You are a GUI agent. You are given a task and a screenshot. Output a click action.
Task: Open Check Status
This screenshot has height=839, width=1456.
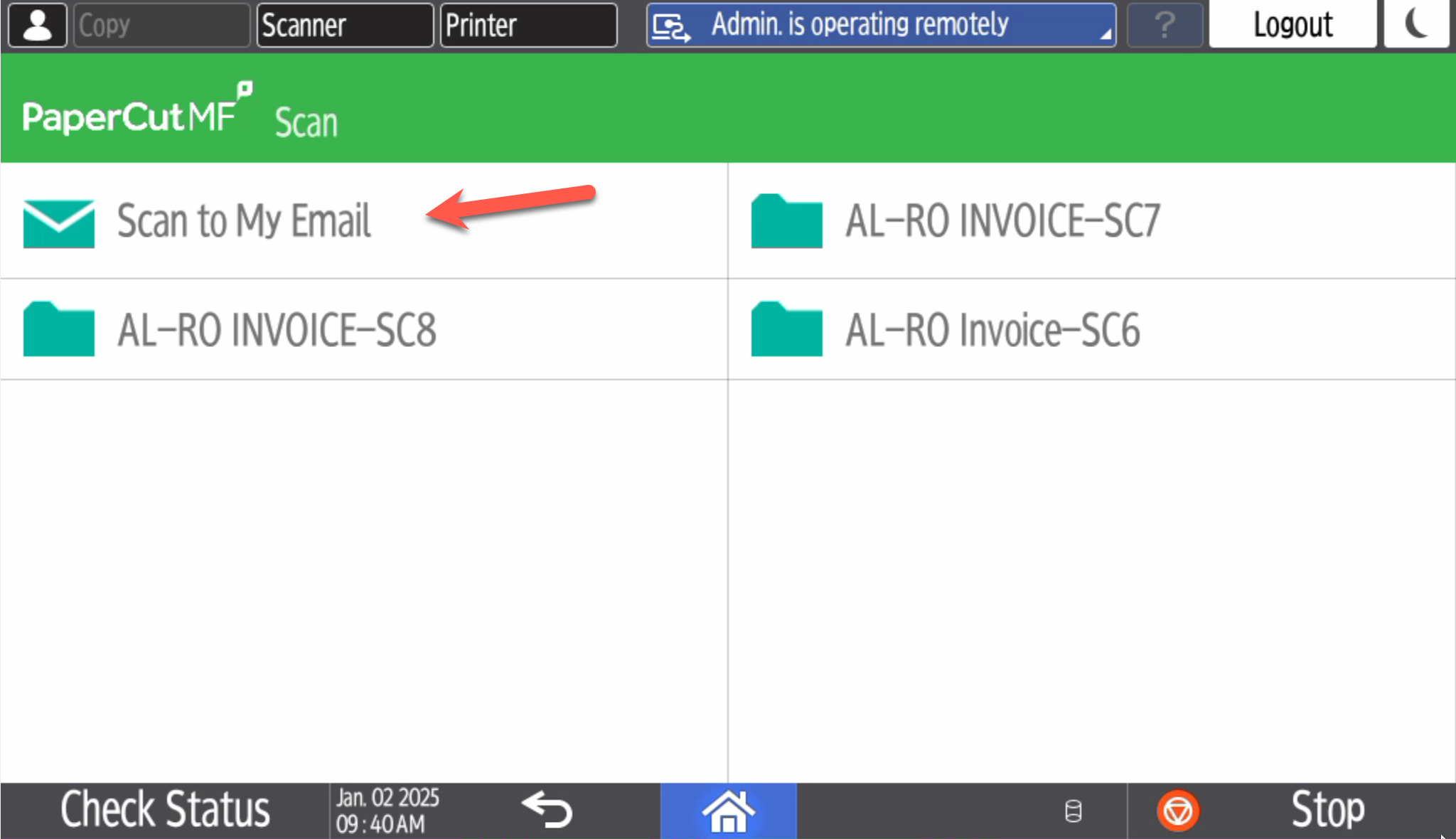(x=165, y=810)
